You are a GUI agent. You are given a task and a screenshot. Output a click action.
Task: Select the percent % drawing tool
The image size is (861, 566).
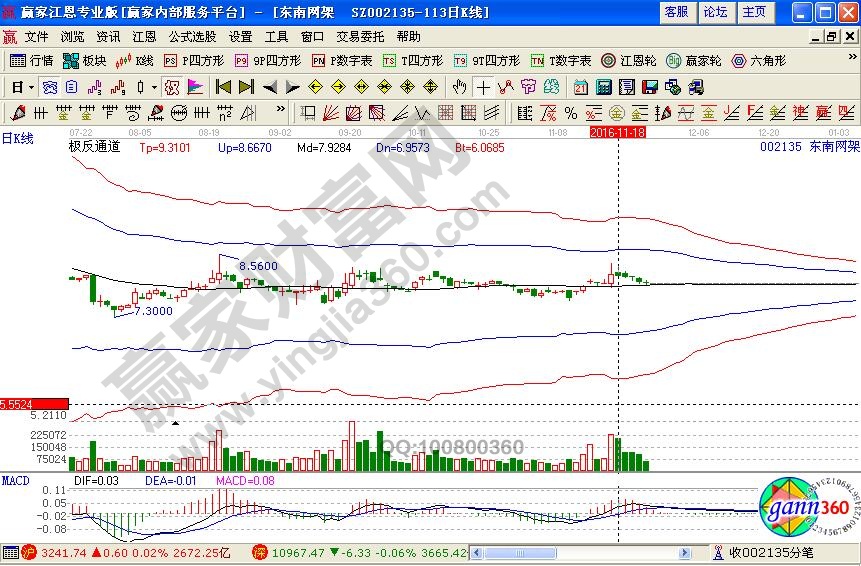point(570,112)
